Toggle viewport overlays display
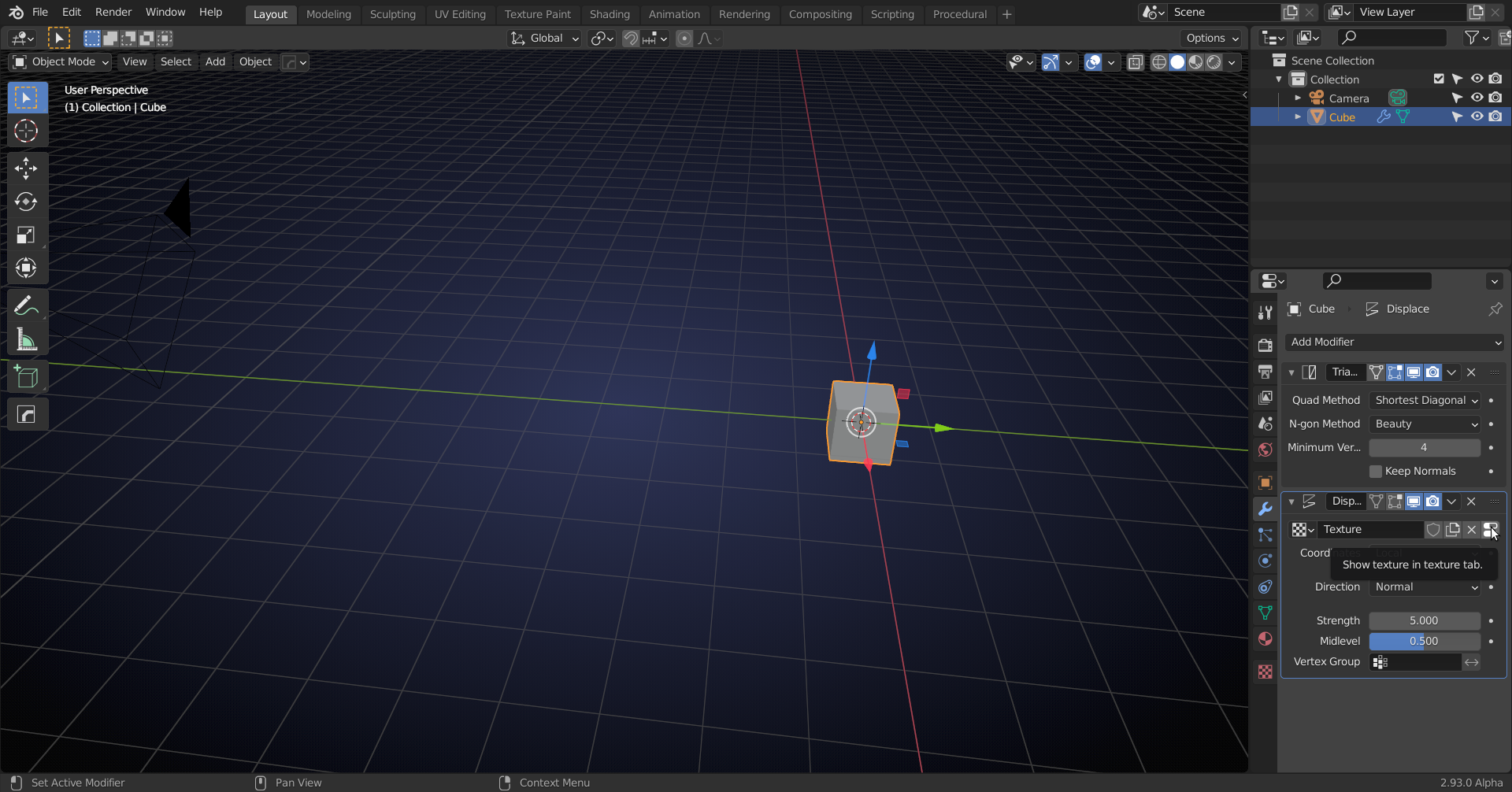The height and width of the screenshot is (792, 1512). 1093,62
